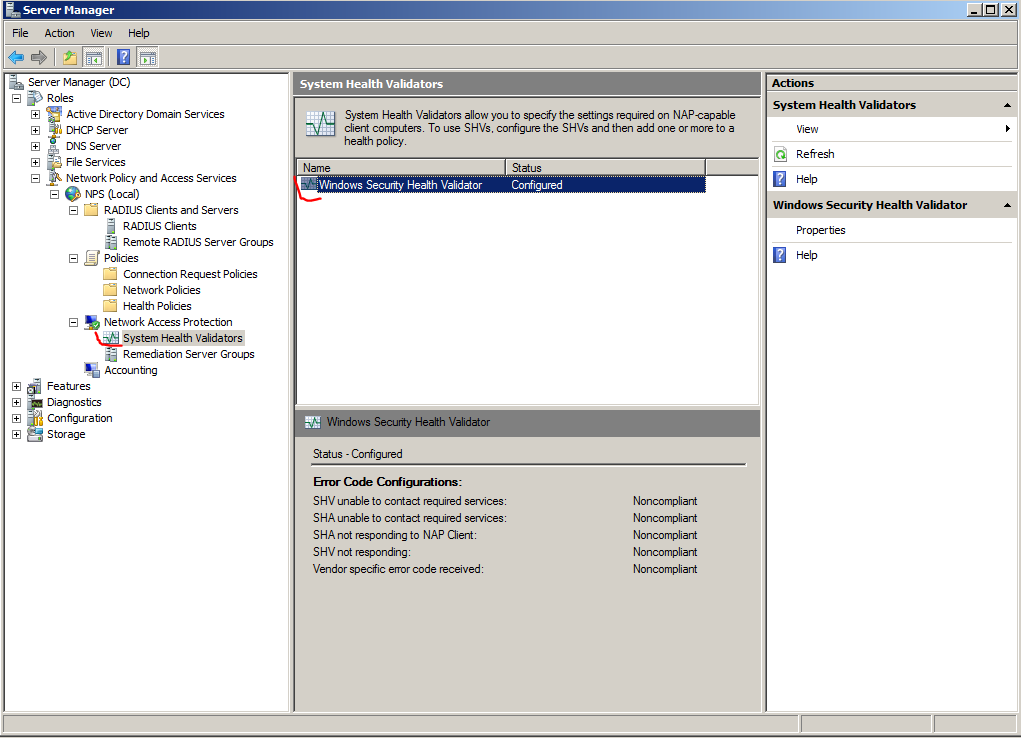Viewport: 1021px width, 738px height.
Task: Sort by the Status column header
Action: click(606, 167)
